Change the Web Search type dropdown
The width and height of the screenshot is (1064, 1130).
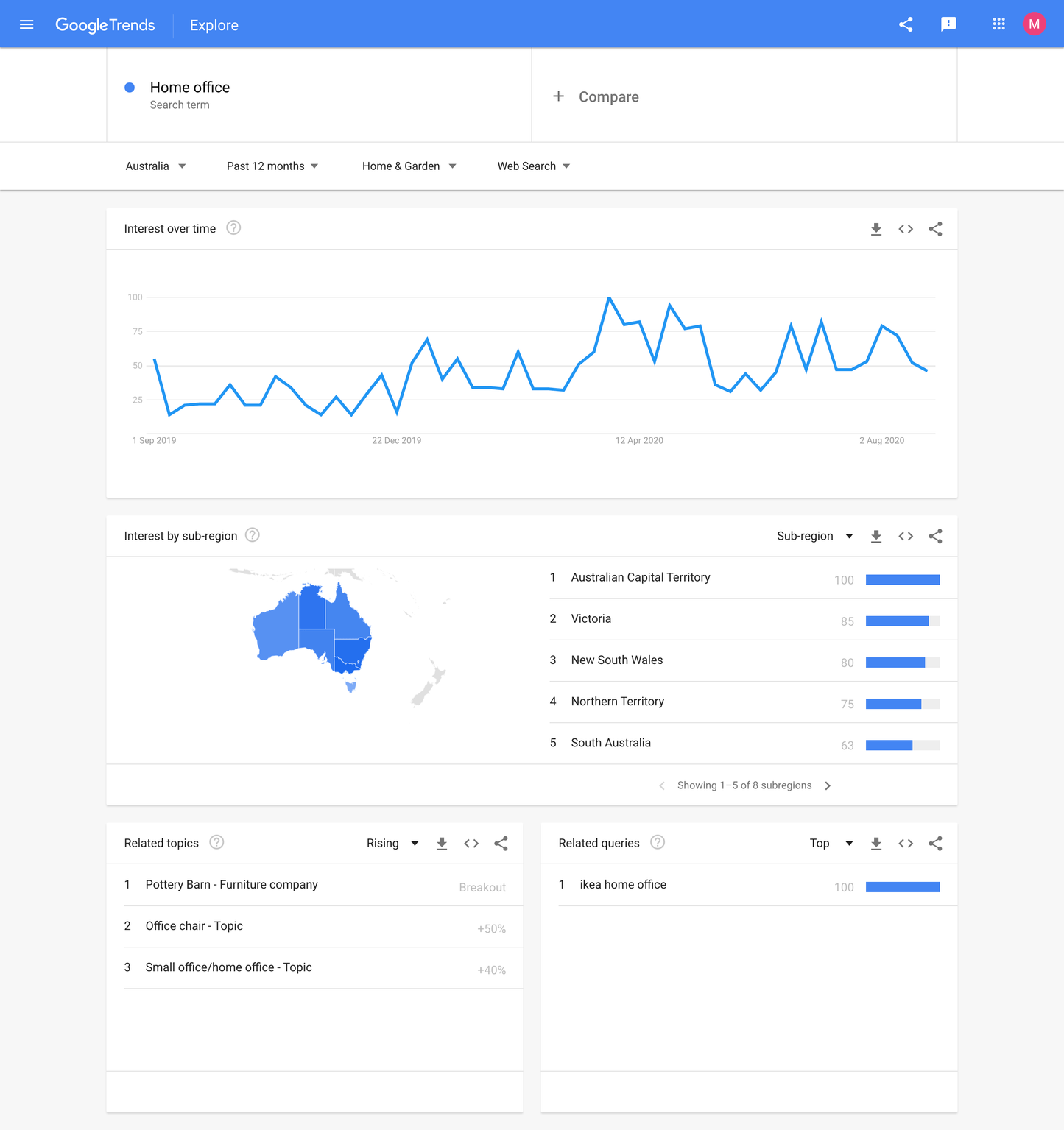(534, 166)
